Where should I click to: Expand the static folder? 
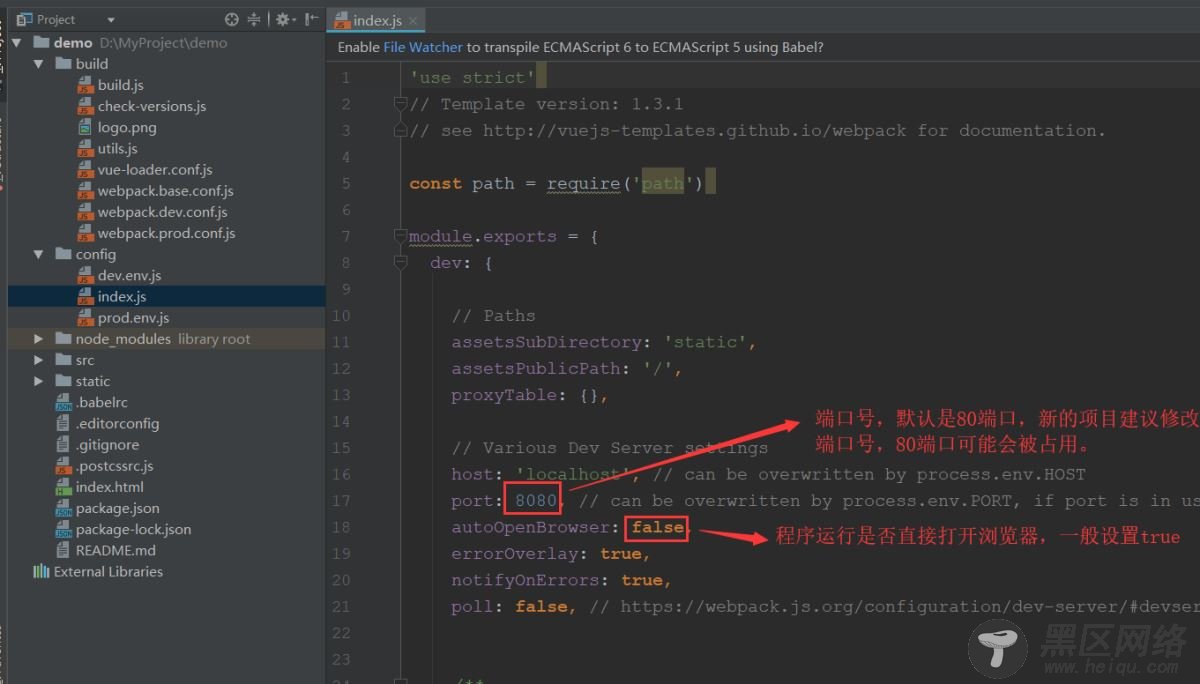pyautogui.click(x=38, y=381)
